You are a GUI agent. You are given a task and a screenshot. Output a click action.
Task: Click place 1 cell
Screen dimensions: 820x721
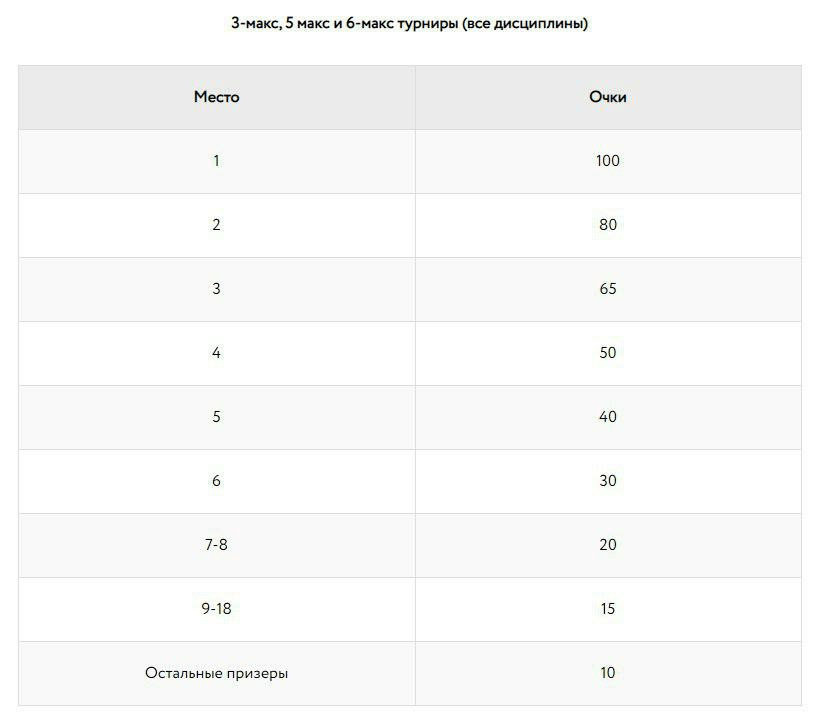point(217,162)
